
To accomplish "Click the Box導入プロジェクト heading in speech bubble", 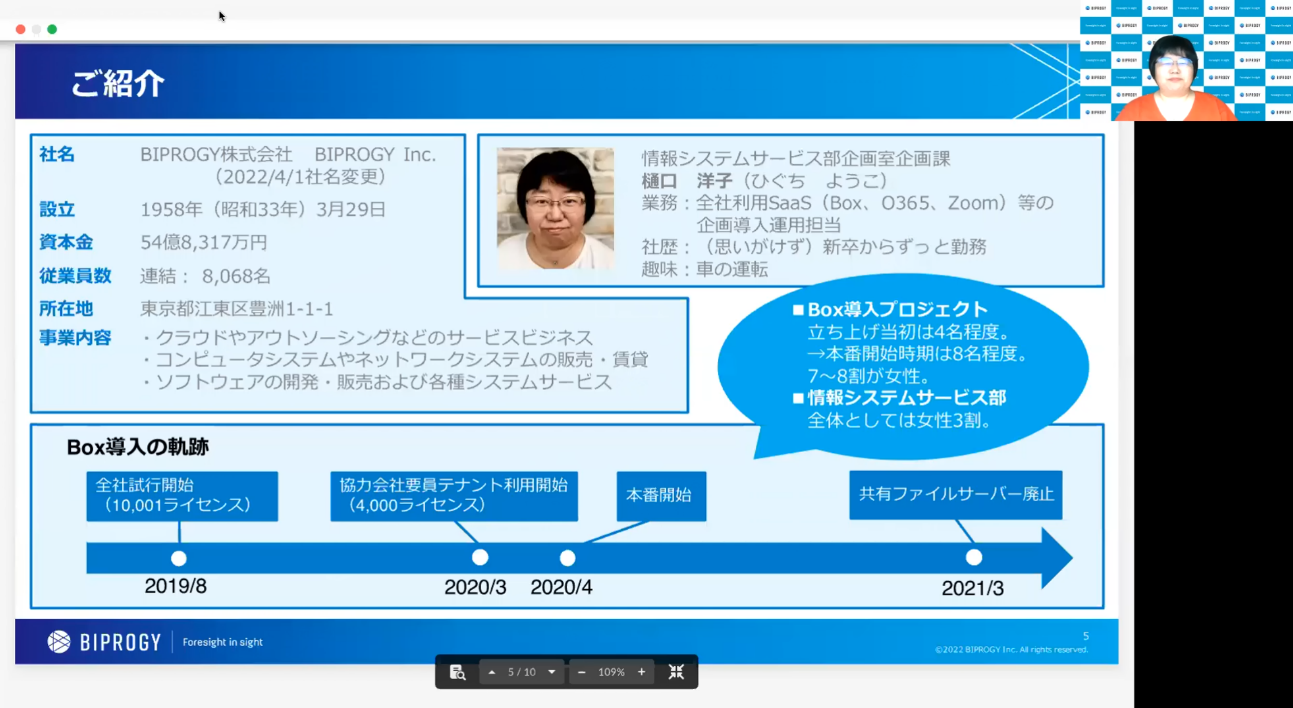I will point(897,310).
